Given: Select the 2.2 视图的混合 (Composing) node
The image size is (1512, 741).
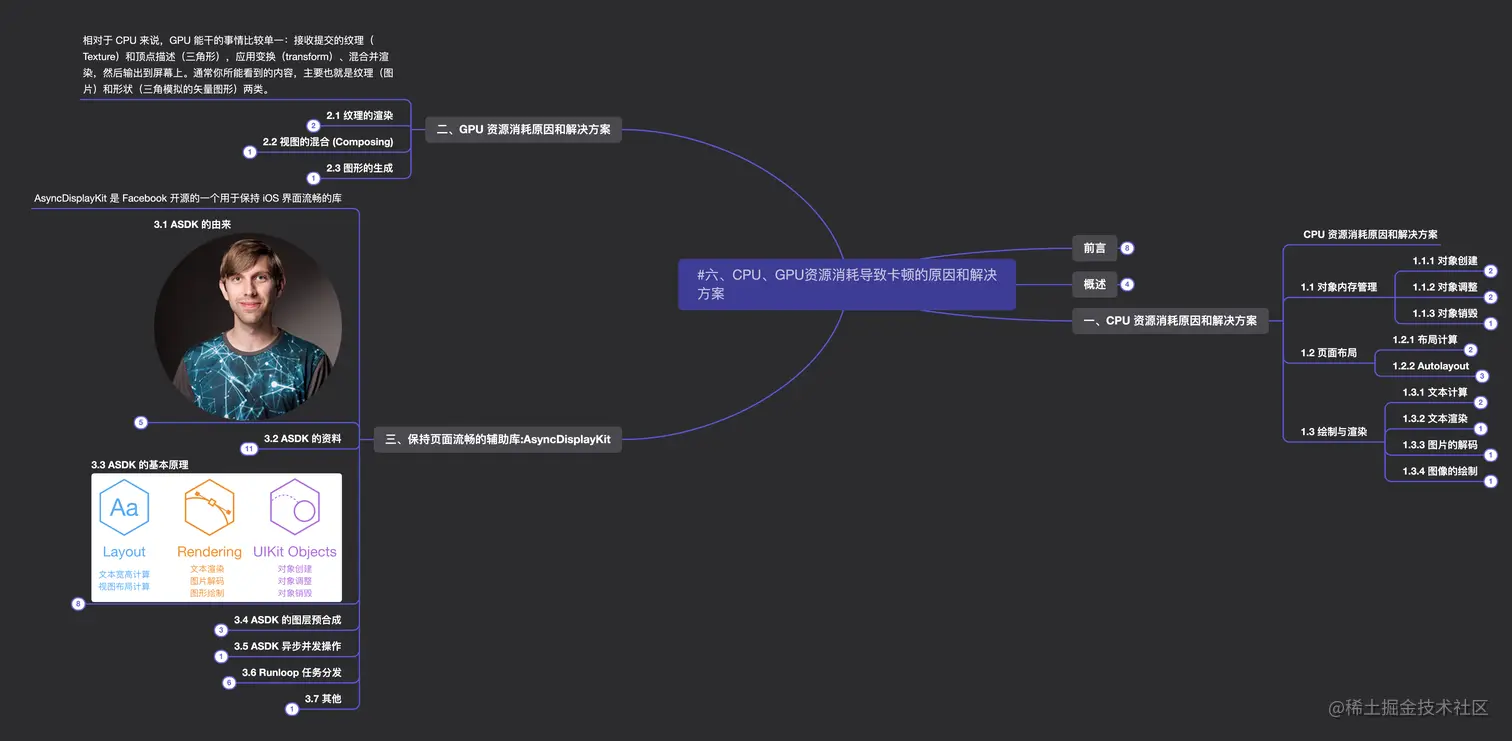Looking at the screenshot, I should 328,142.
